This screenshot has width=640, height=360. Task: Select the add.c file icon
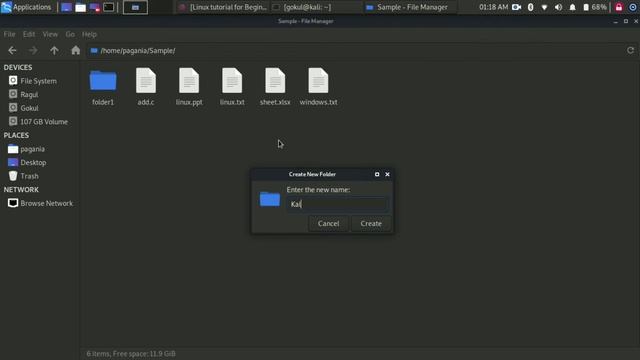tap(146, 80)
